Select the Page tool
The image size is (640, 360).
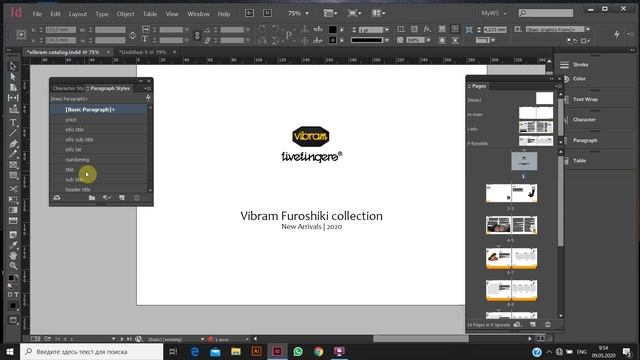coord(13,87)
